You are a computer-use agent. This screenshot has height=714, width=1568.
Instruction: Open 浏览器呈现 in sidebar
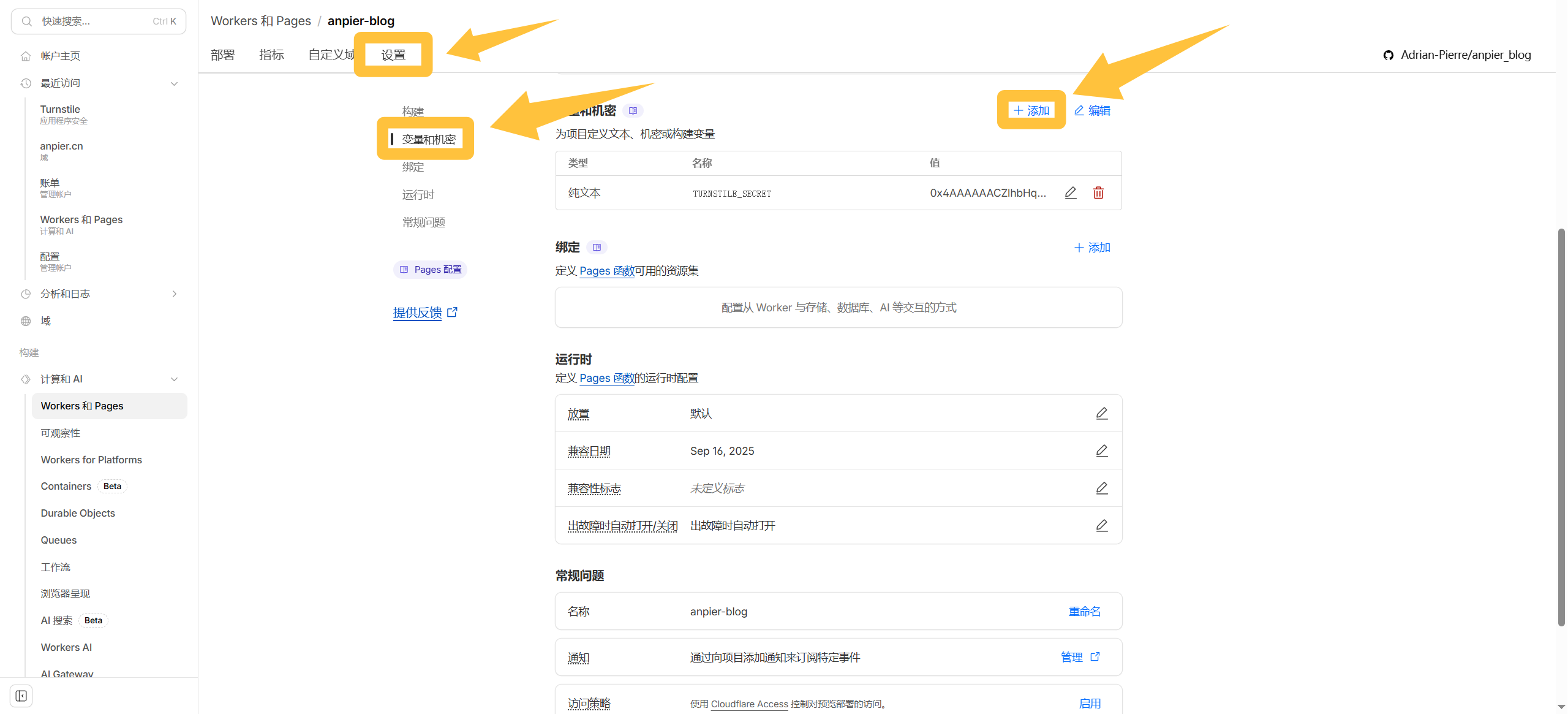click(66, 594)
